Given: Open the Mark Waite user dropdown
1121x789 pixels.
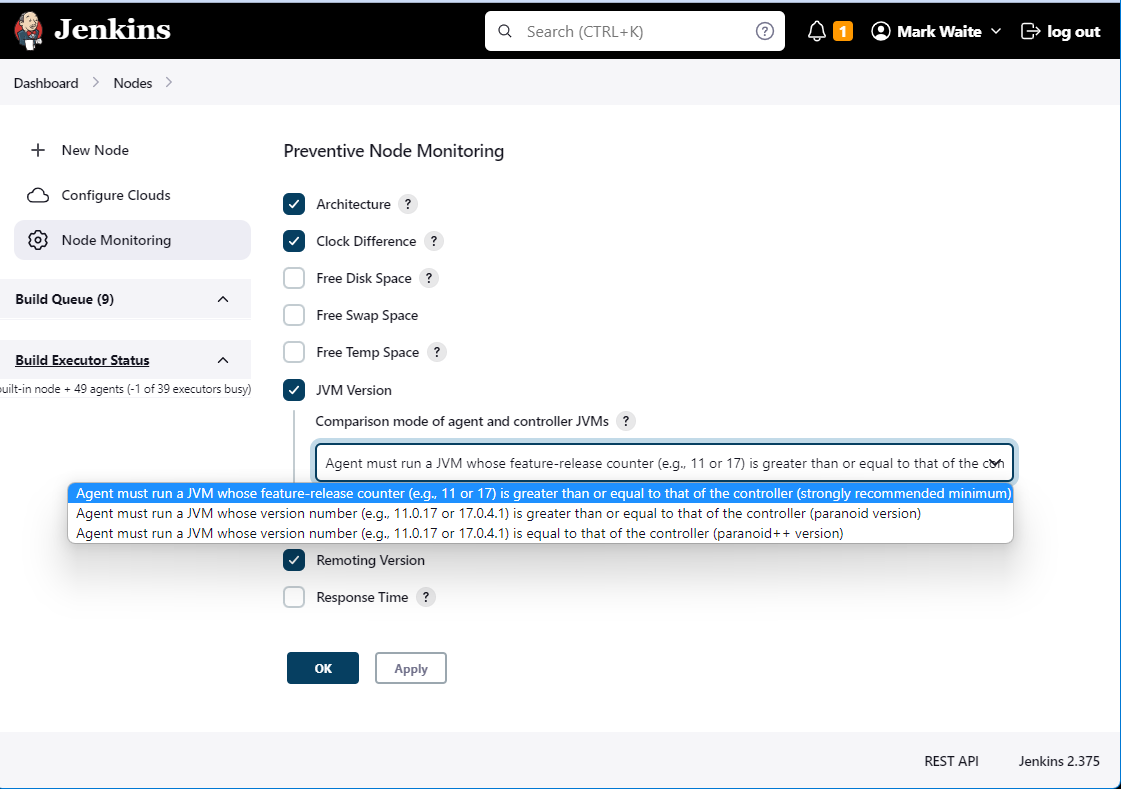Looking at the screenshot, I should (x=996, y=31).
